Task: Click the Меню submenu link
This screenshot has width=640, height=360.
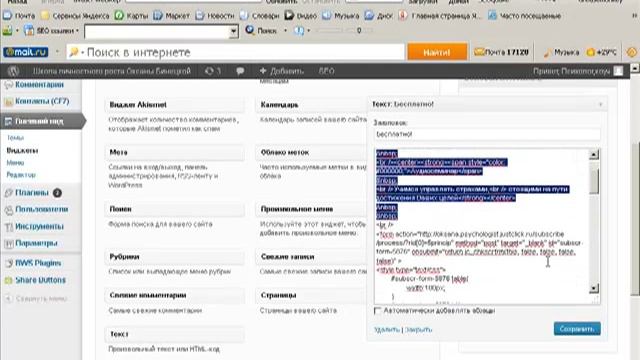Action: click(15, 162)
